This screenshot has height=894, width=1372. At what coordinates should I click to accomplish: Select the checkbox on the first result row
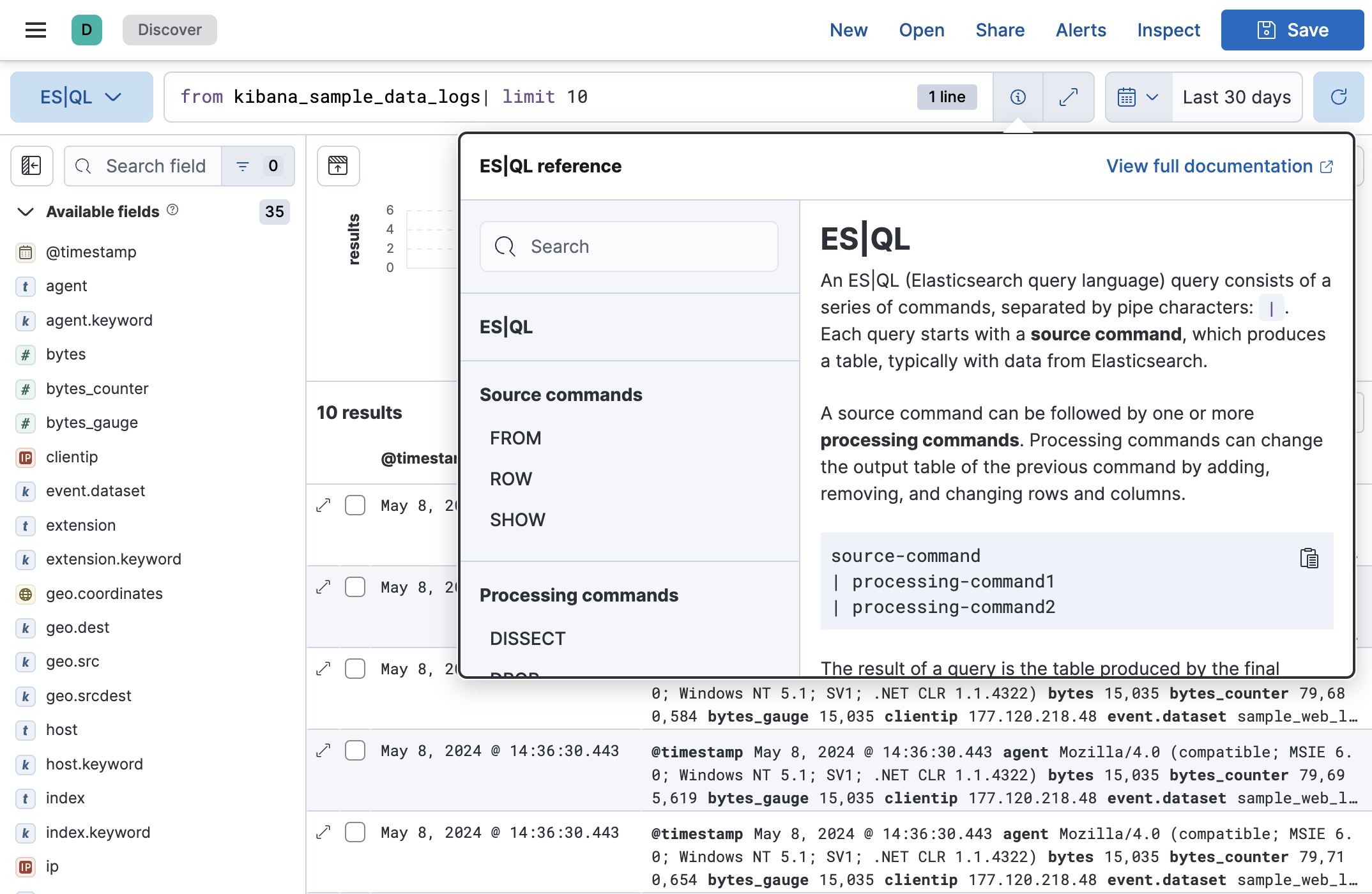[x=355, y=504]
